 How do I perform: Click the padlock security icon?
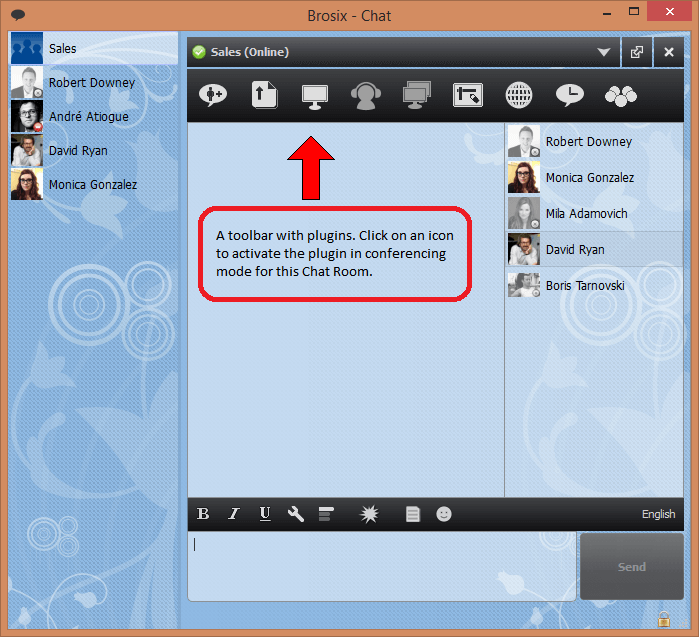(x=664, y=619)
